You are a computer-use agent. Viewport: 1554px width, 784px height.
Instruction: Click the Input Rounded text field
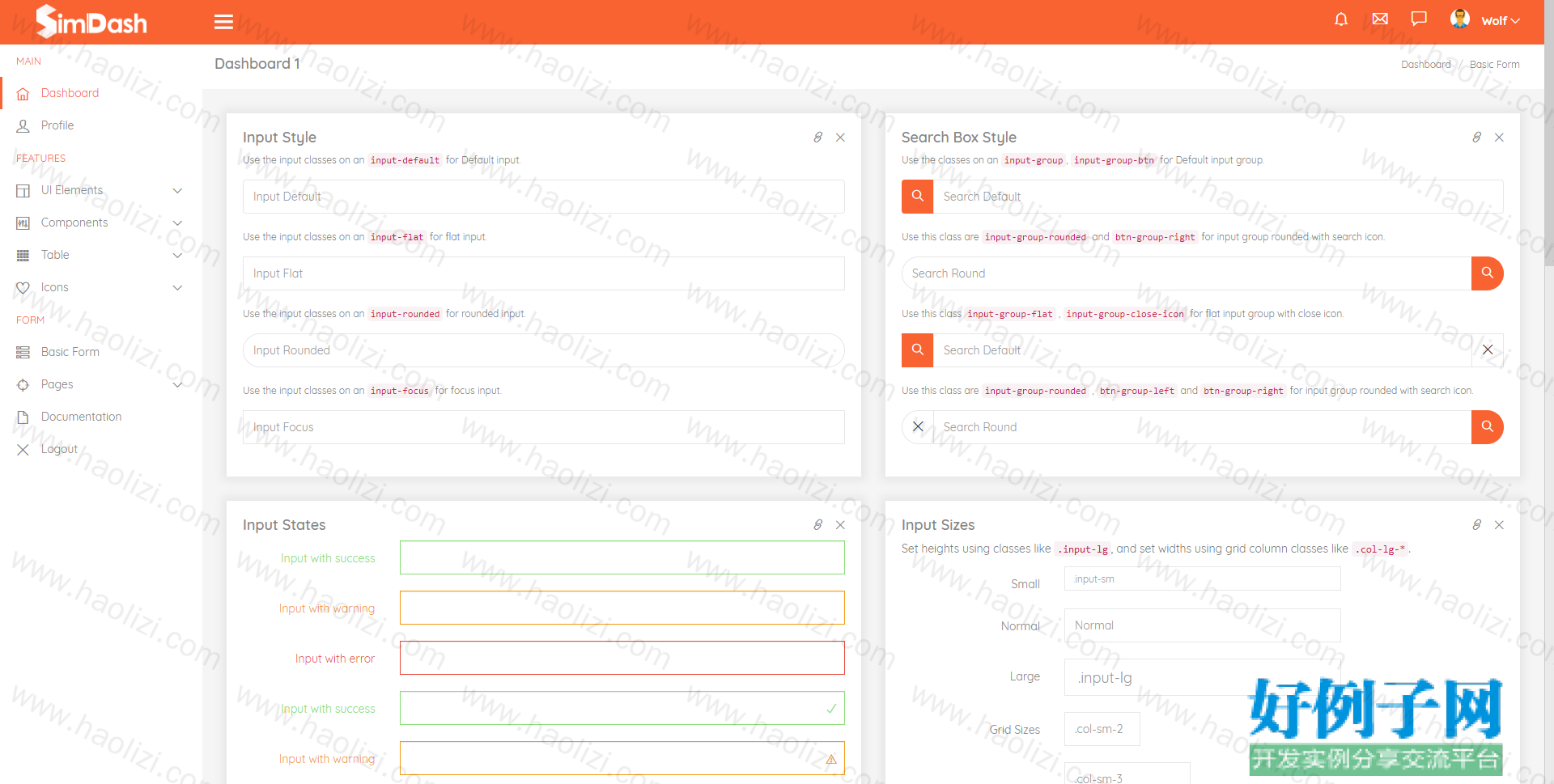click(x=544, y=350)
